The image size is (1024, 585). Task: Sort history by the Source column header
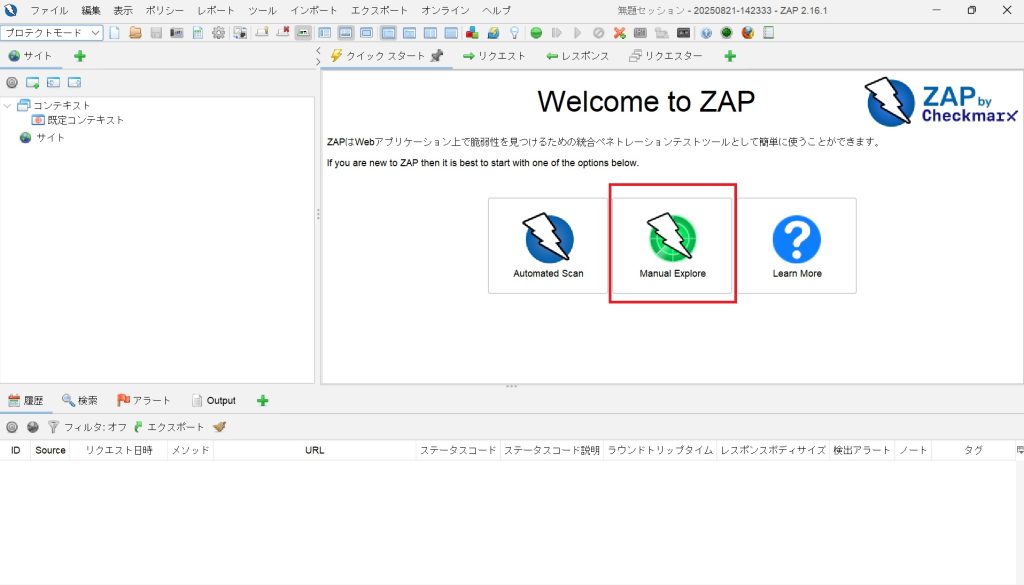tap(50, 451)
